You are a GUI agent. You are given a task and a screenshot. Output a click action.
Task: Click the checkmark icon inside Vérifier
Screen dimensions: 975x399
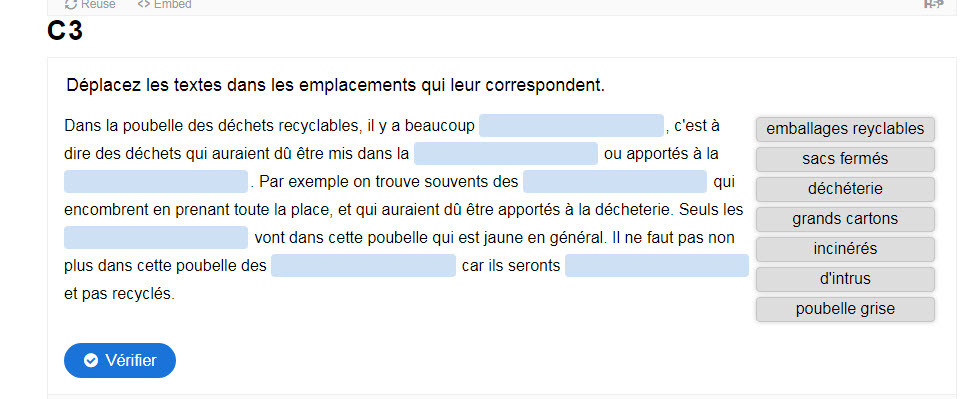pyautogui.click(x=91, y=360)
